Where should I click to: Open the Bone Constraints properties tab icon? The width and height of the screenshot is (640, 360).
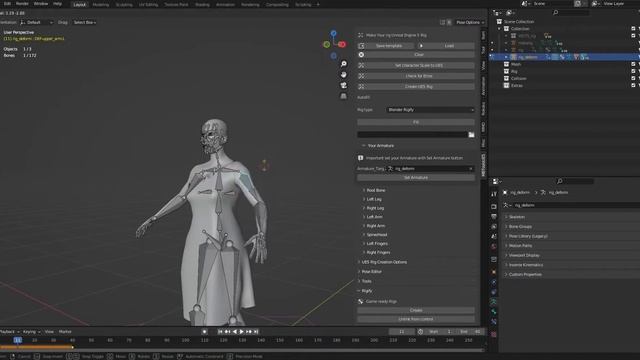pyautogui.click(x=493, y=322)
